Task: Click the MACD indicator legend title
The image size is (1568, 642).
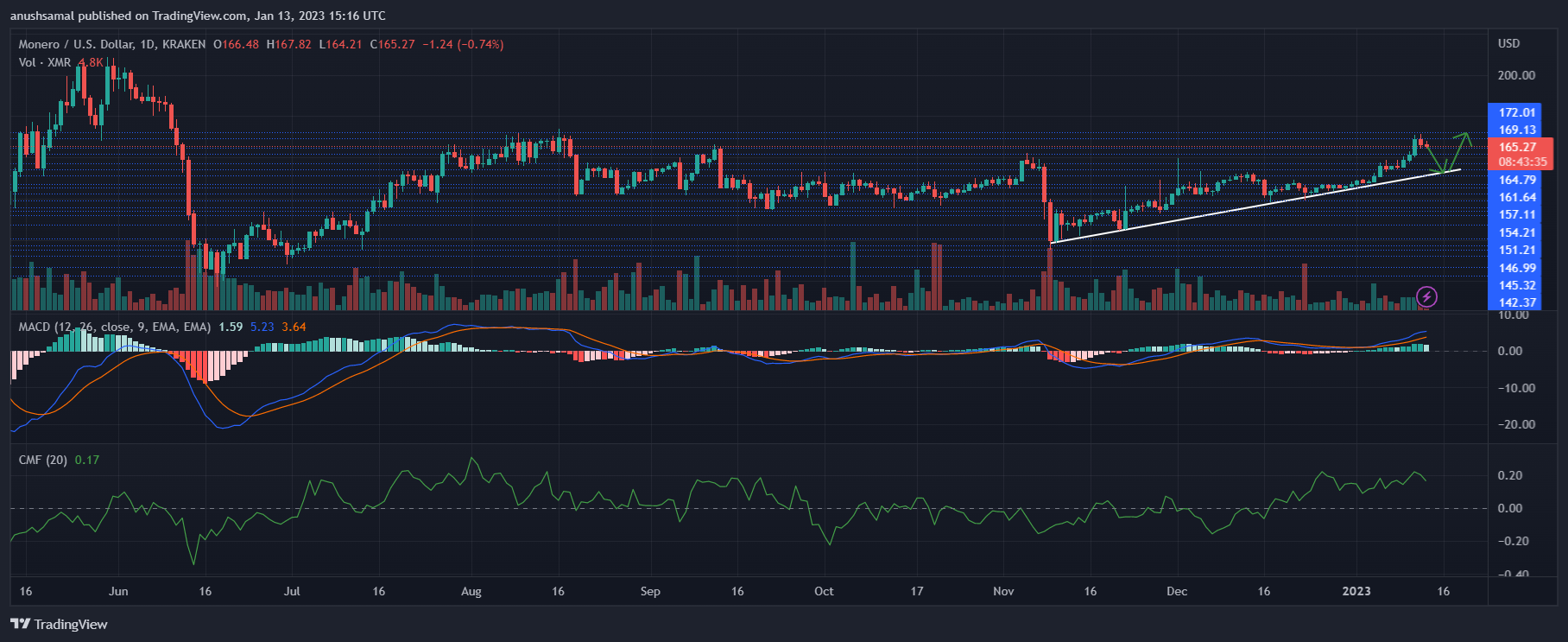Action: pyautogui.click(x=35, y=327)
